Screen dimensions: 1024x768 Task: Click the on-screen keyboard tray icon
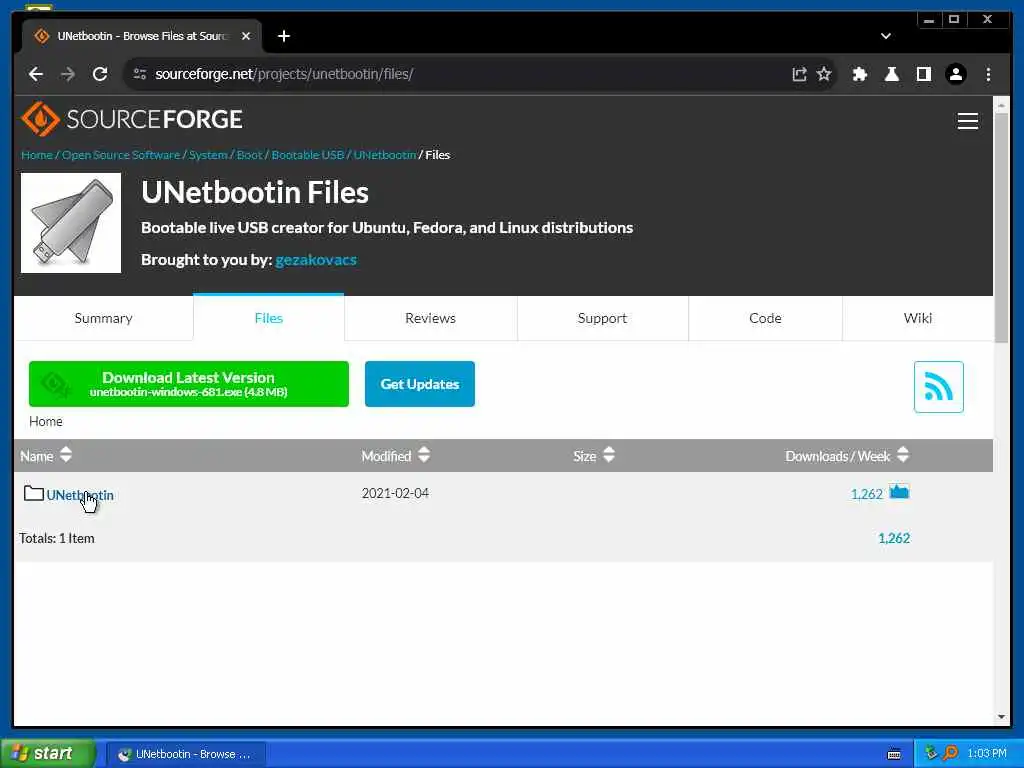point(894,754)
